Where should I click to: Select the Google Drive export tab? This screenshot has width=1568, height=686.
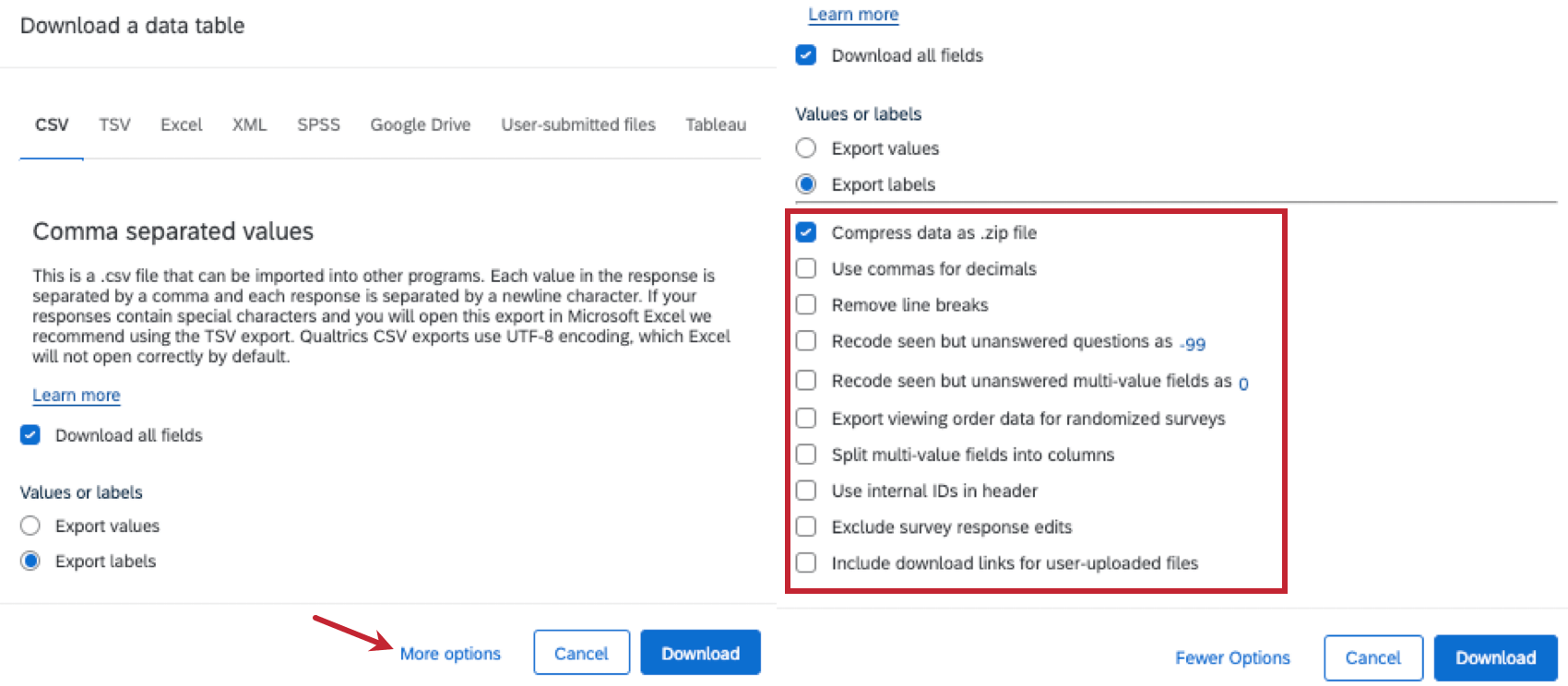coord(421,124)
